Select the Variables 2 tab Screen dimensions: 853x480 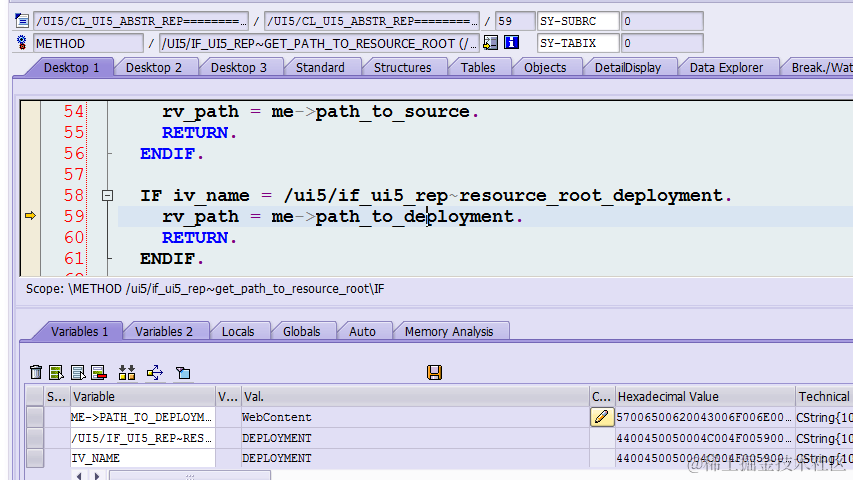click(164, 331)
